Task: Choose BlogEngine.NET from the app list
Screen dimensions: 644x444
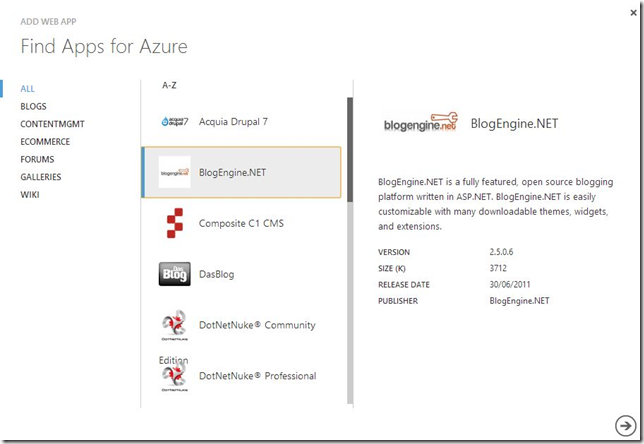Action: pos(242,172)
